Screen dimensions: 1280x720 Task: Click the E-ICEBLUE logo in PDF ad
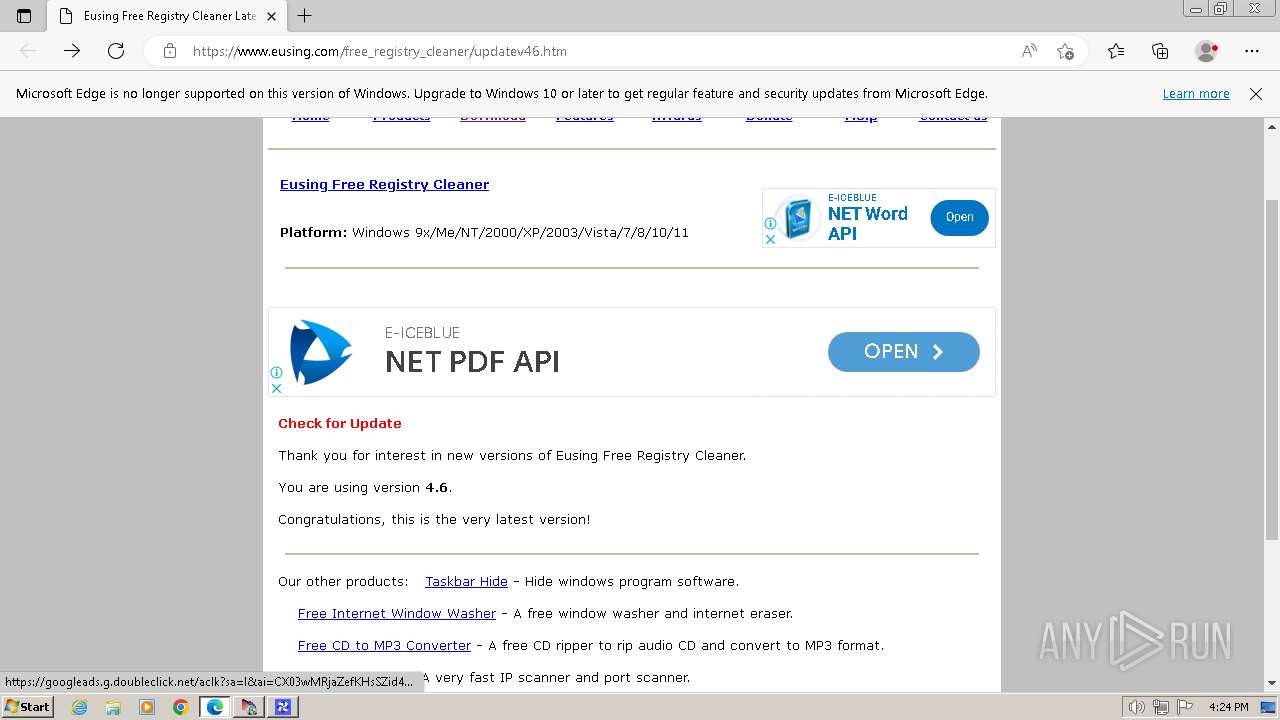(320, 352)
